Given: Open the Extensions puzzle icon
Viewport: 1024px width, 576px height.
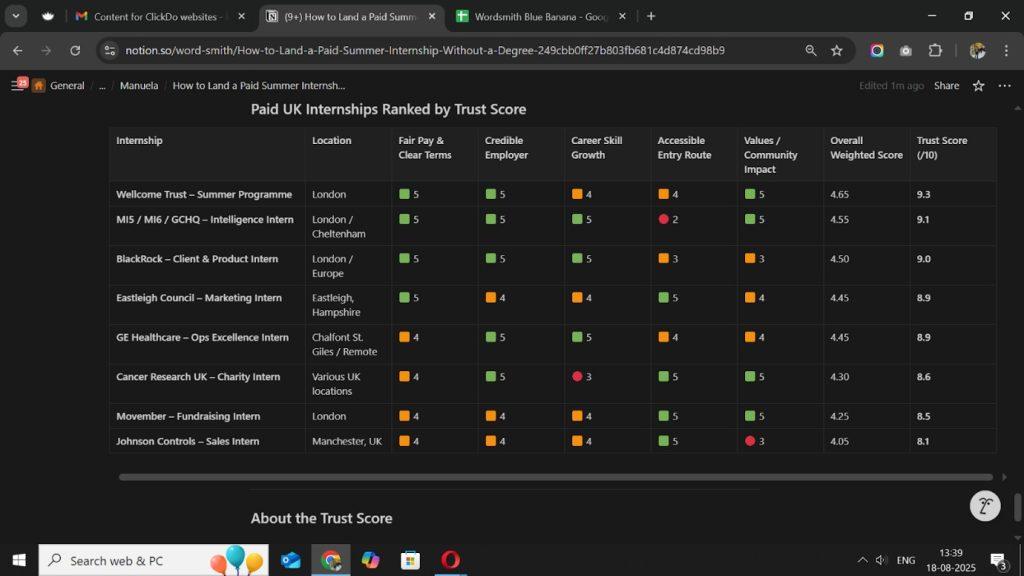Looking at the screenshot, I should click(935, 50).
